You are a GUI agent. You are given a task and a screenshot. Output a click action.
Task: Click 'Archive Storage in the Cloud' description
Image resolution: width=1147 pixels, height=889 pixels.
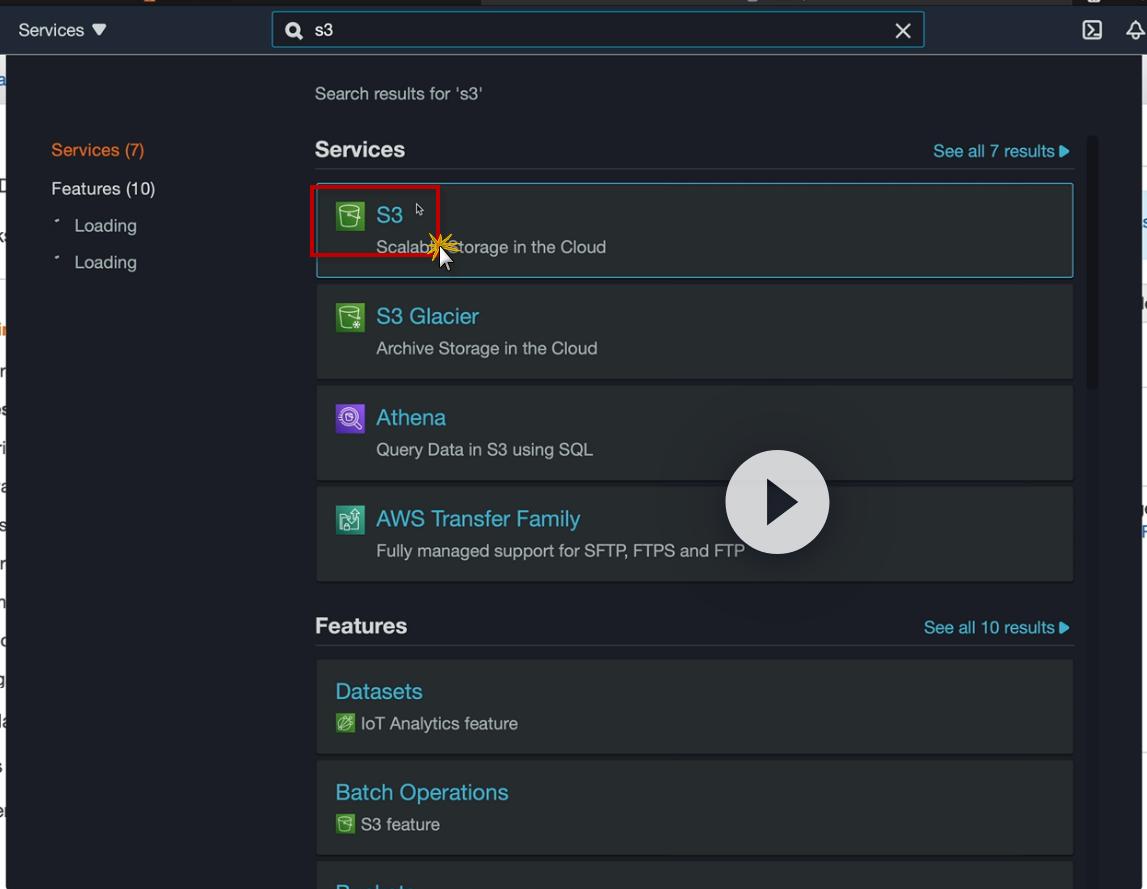(x=486, y=348)
